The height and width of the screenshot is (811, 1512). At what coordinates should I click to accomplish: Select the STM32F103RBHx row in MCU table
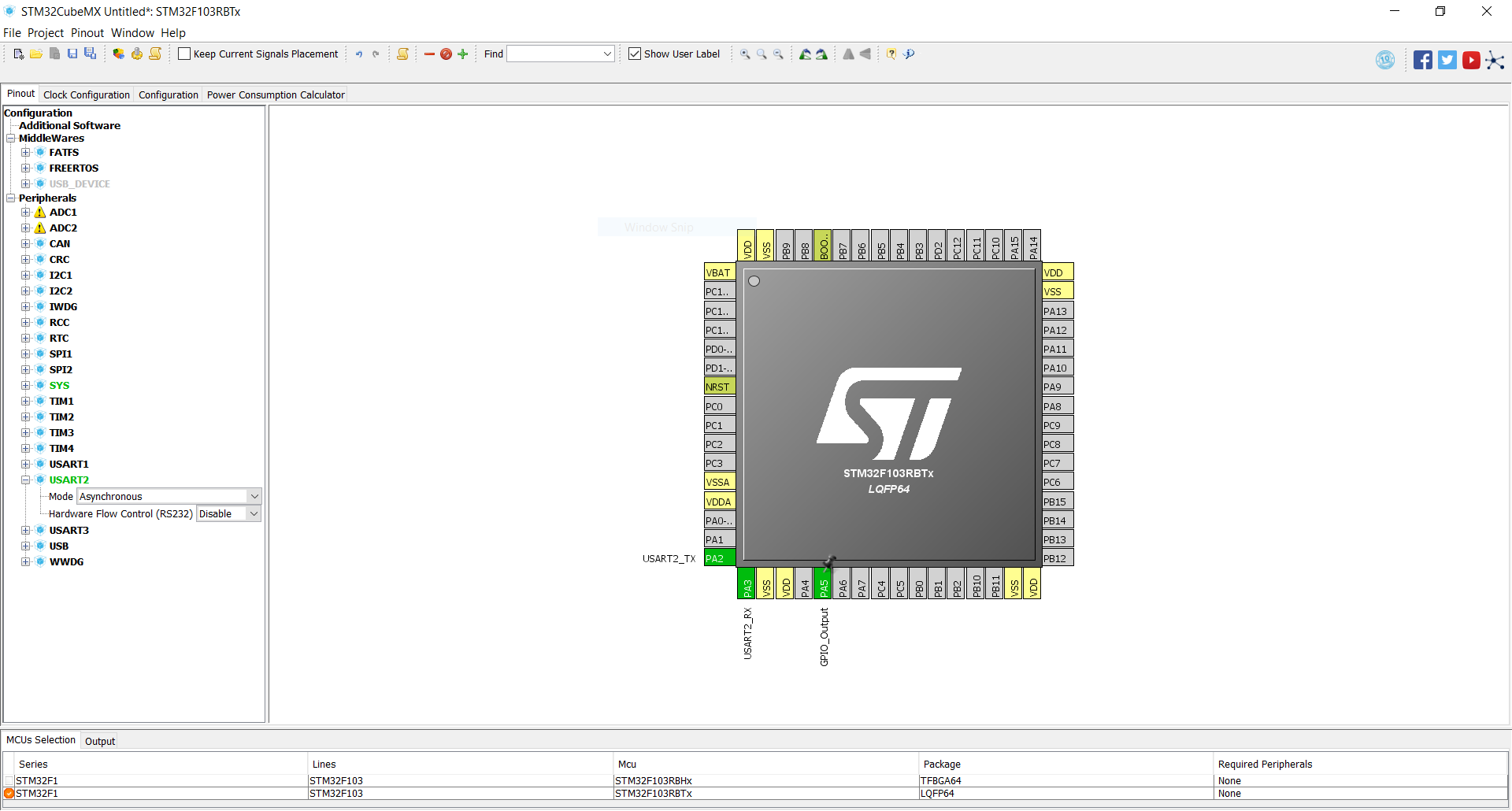coord(756,781)
